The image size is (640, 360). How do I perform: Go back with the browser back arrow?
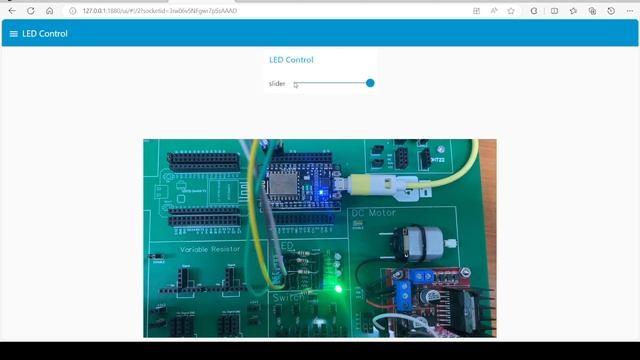click(12, 11)
